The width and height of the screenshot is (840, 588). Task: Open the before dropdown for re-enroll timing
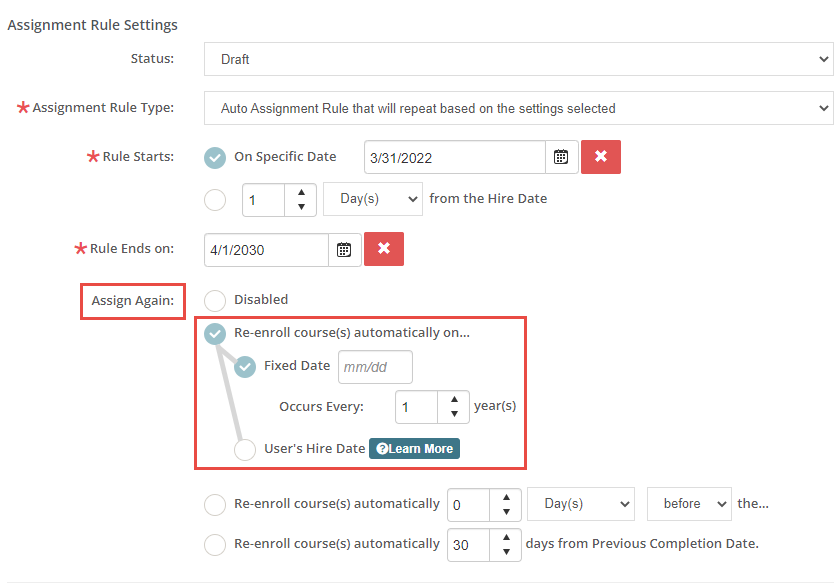(x=689, y=504)
